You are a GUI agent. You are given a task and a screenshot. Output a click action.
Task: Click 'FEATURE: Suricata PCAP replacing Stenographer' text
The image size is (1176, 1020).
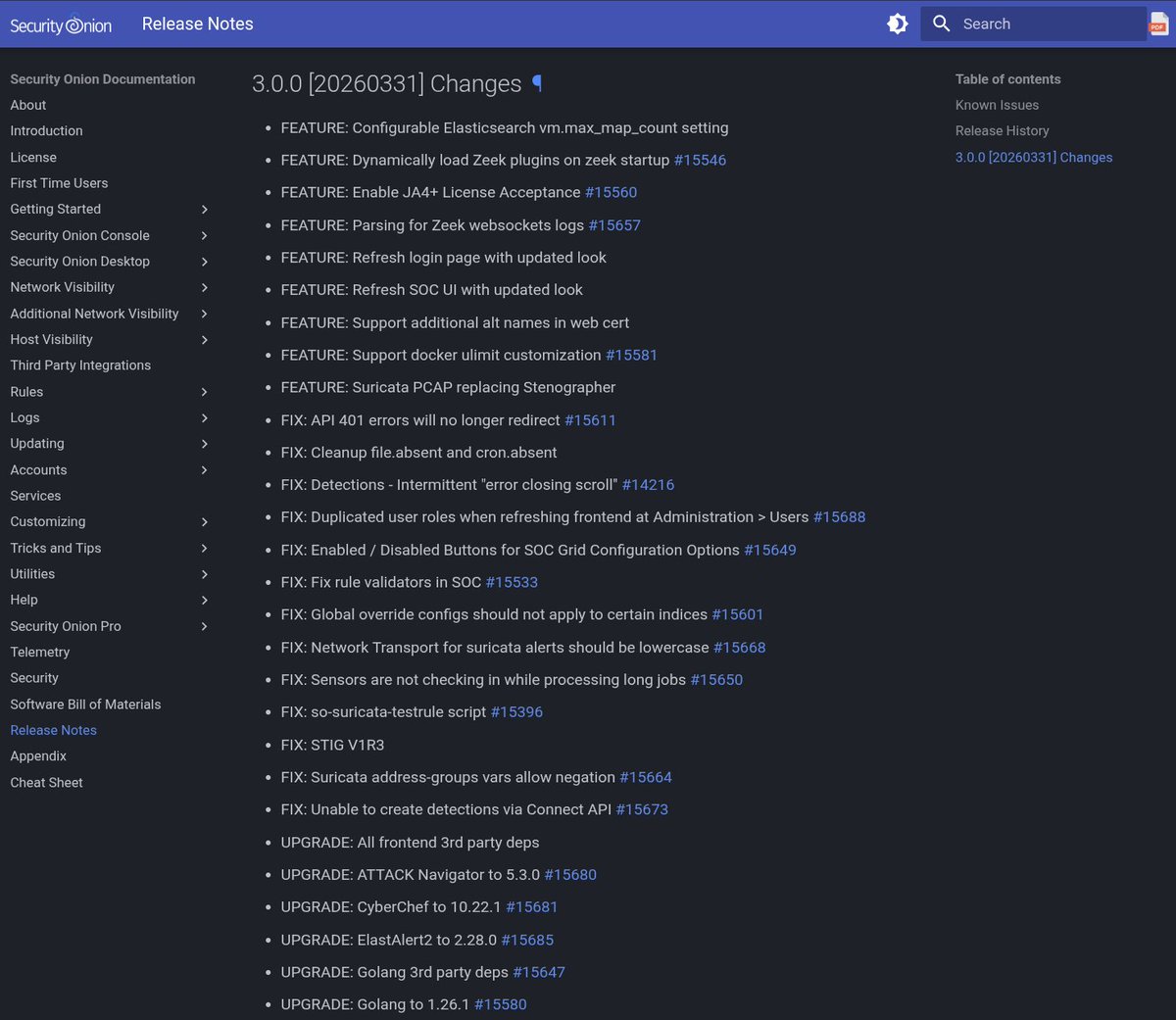point(448,387)
